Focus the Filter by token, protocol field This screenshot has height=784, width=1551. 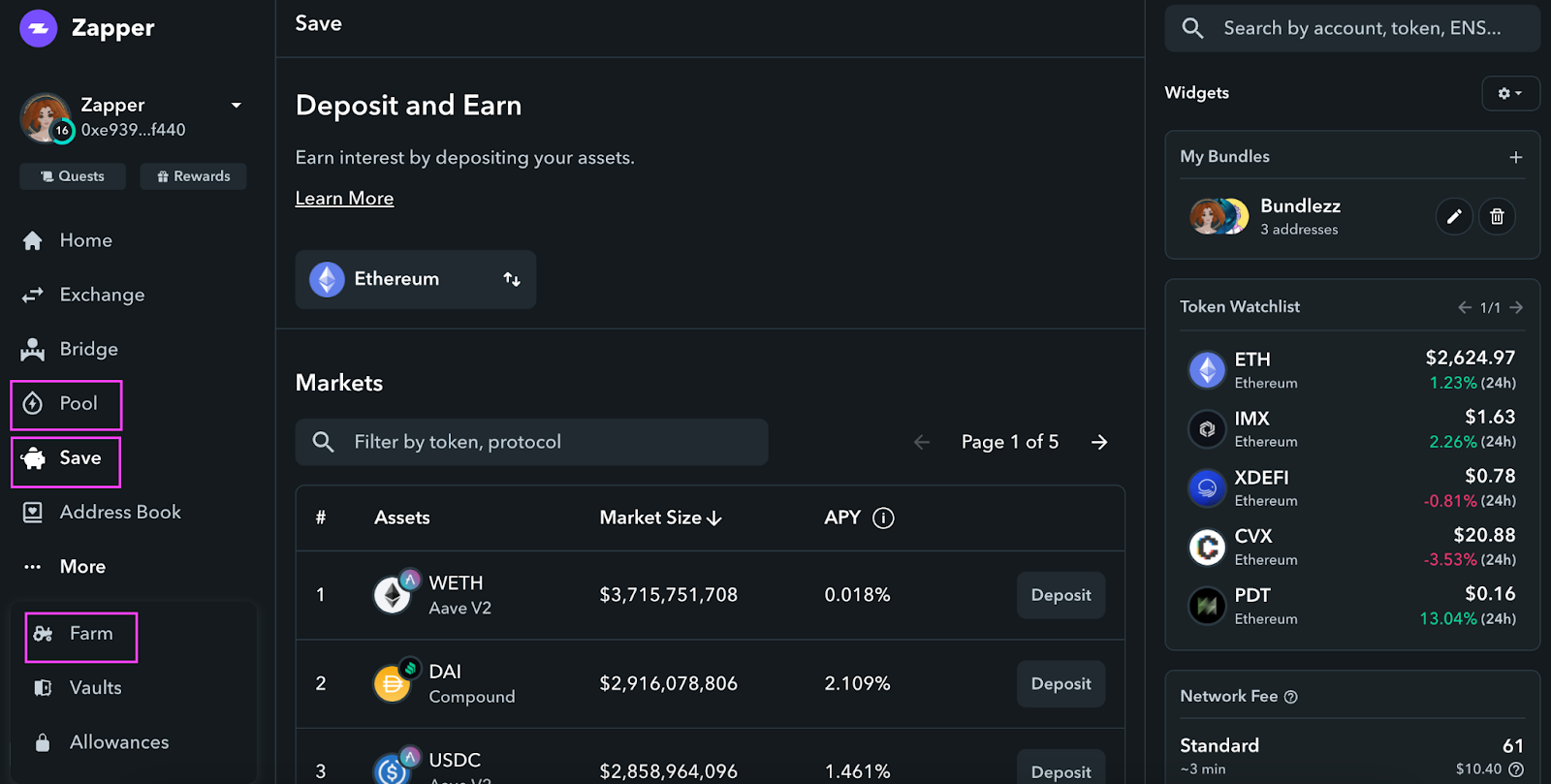pyautogui.click(x=531, y=442)
